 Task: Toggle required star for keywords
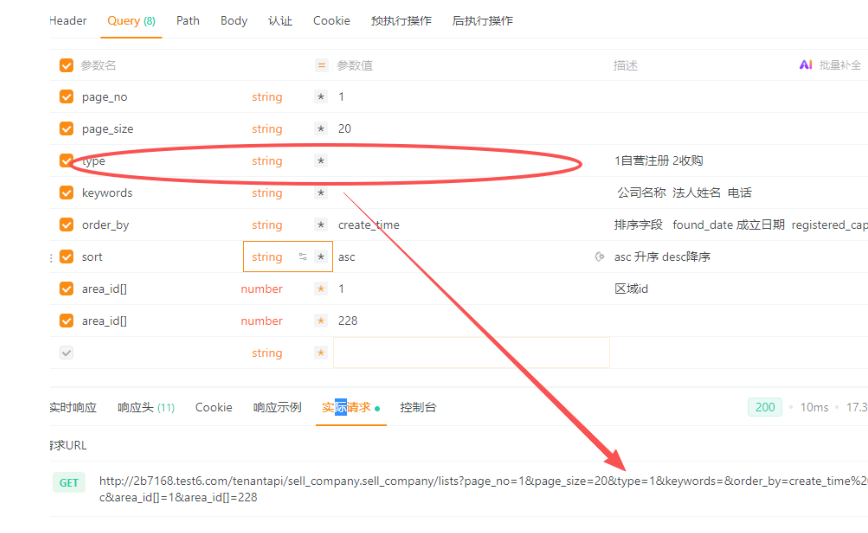coord(321,193)
